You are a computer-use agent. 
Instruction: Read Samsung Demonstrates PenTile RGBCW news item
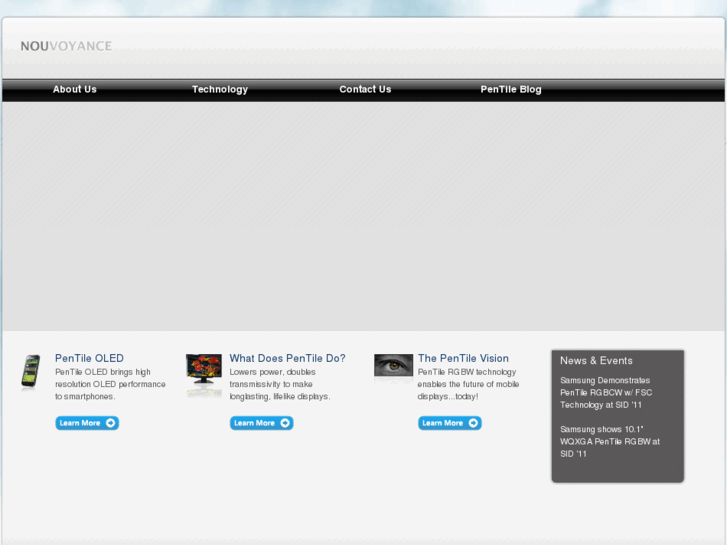coord(606,392)
